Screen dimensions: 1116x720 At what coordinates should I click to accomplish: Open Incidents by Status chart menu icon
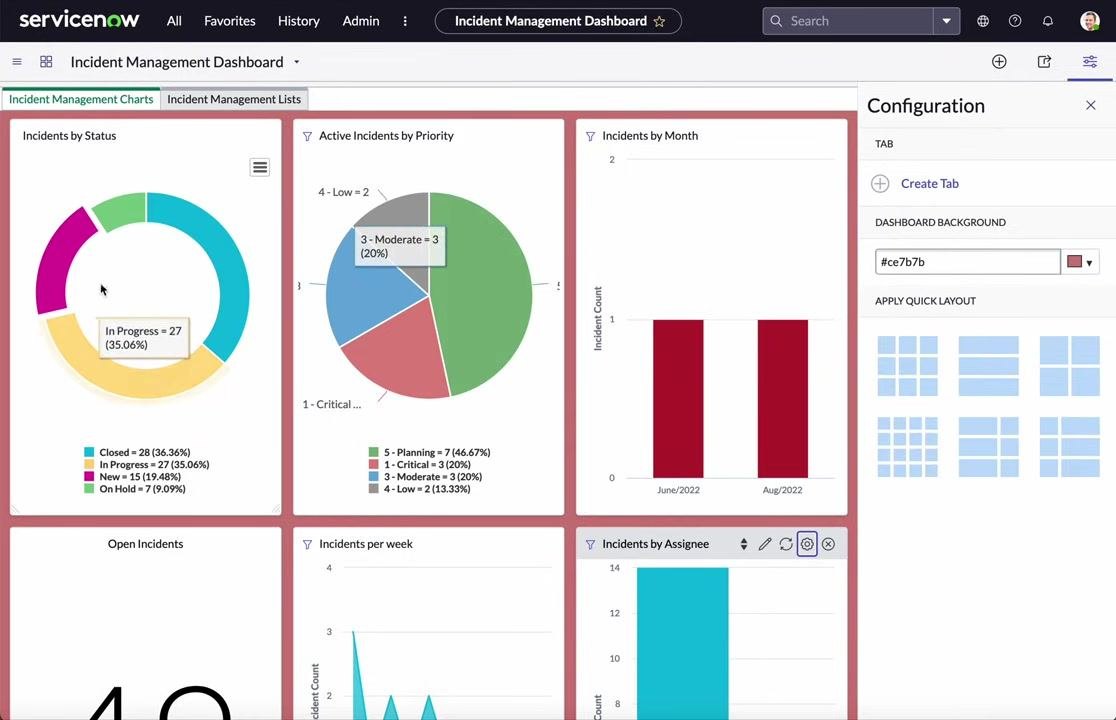click(x=260, y=167)
